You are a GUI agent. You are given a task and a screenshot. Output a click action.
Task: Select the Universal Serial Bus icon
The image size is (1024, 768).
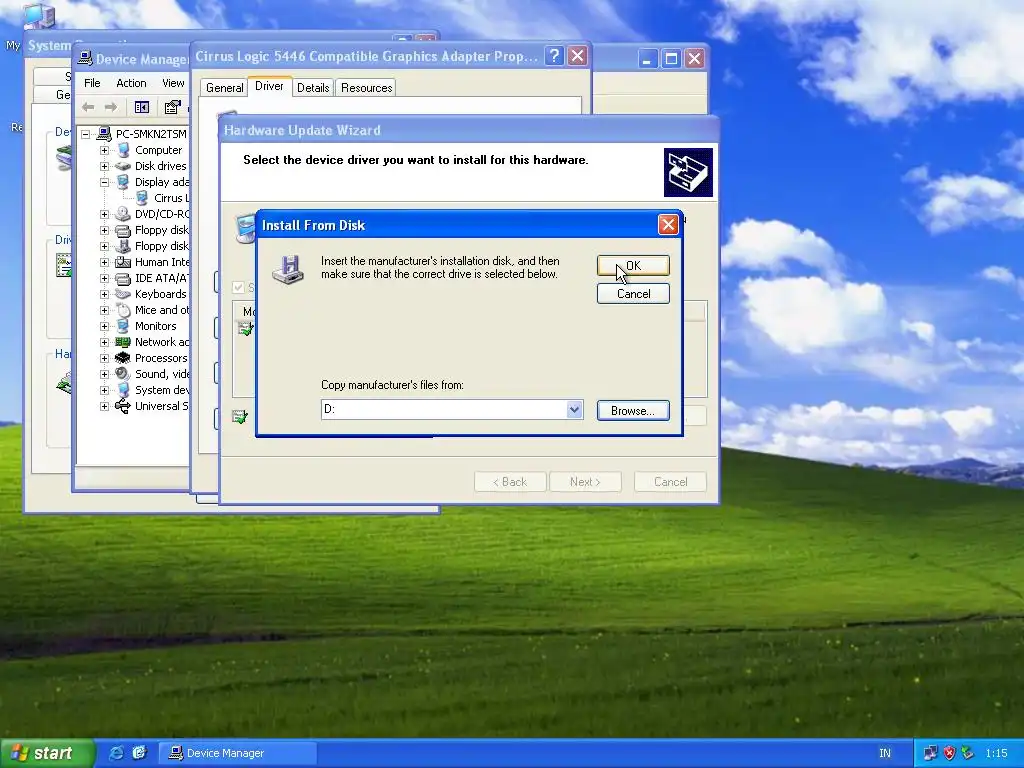point(123,406)
